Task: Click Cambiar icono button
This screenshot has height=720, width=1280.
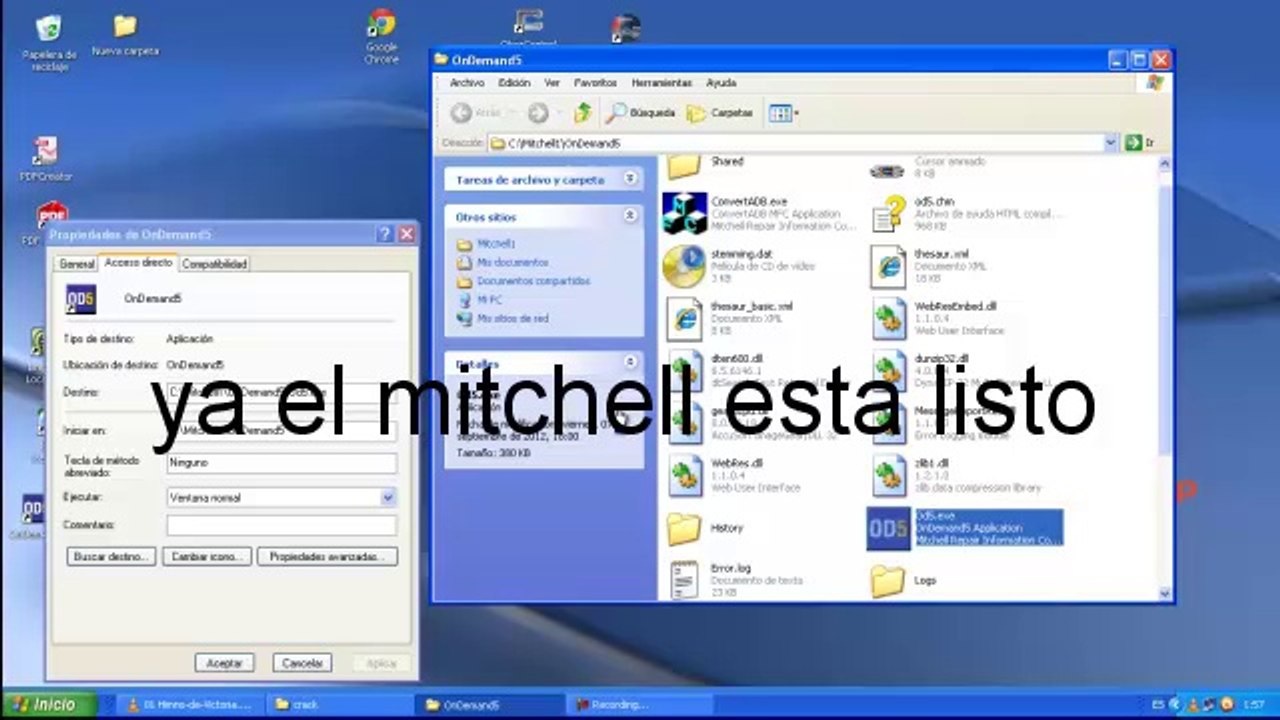Action: (x=206, y=556)
